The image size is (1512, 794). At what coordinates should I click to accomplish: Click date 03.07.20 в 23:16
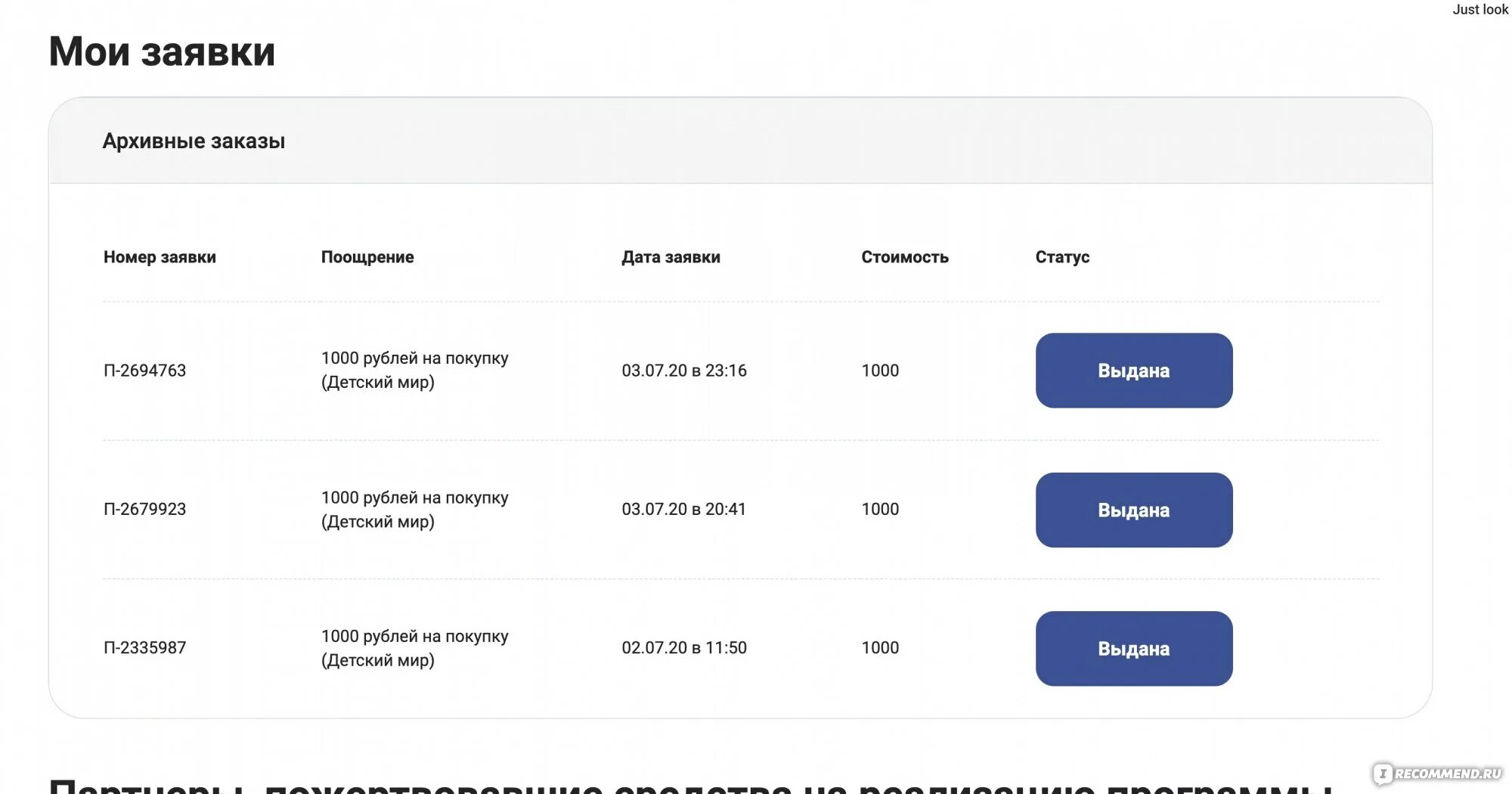(684, 371)
